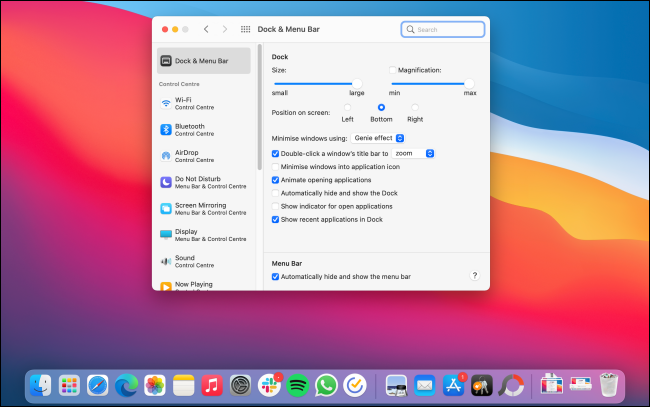Screen dimensions: 650x407
Task: Uncheck Animate opening applications
Action: point(276,179)
